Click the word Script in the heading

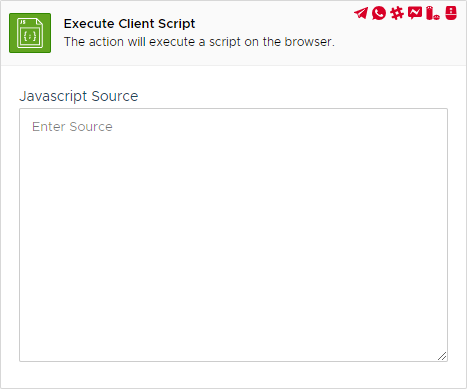[x=176, y=24]
